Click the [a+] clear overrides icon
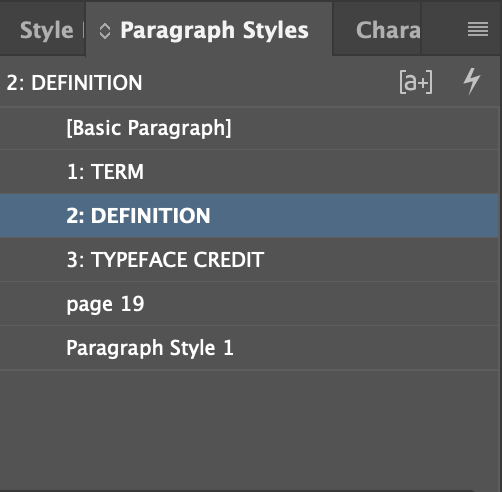The width and height of the screenshot is (502, 492). [x=416, y=82]
